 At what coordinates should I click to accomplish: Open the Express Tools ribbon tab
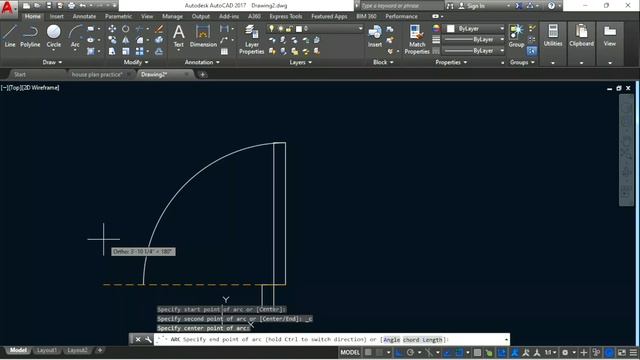pyautogui.click(x=286, y=16)
